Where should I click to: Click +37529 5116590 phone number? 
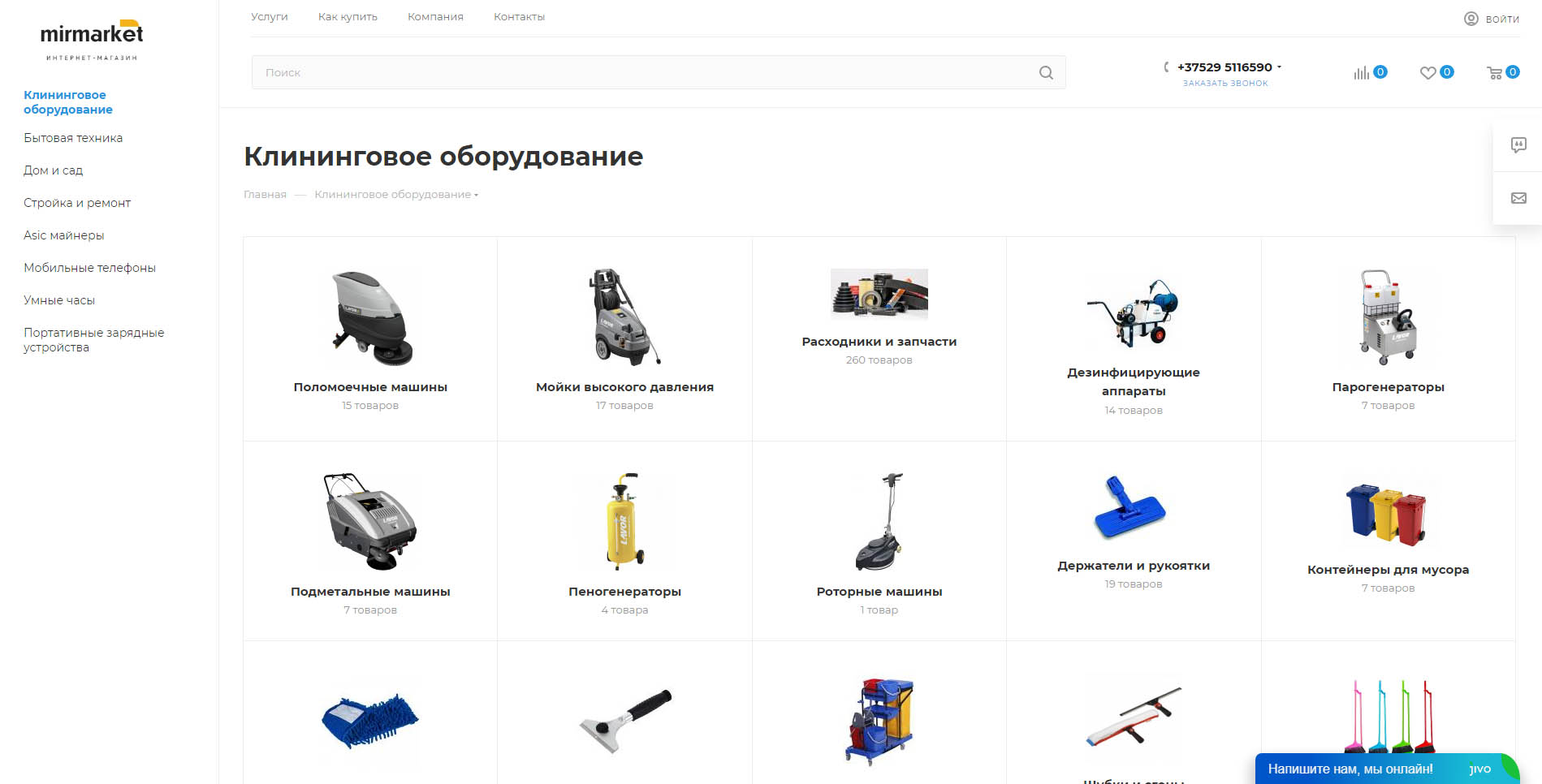1225,67
